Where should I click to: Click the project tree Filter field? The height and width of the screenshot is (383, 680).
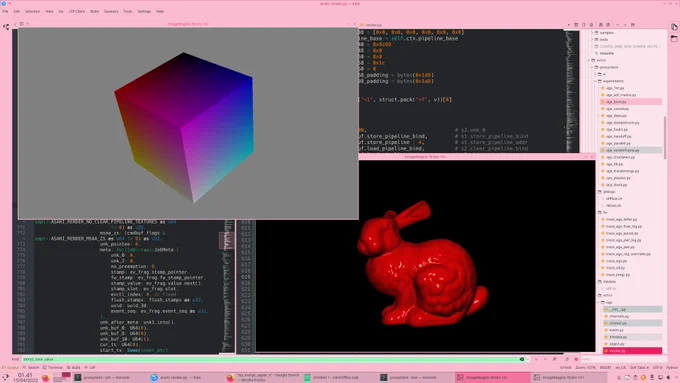(x=624, y=359)
